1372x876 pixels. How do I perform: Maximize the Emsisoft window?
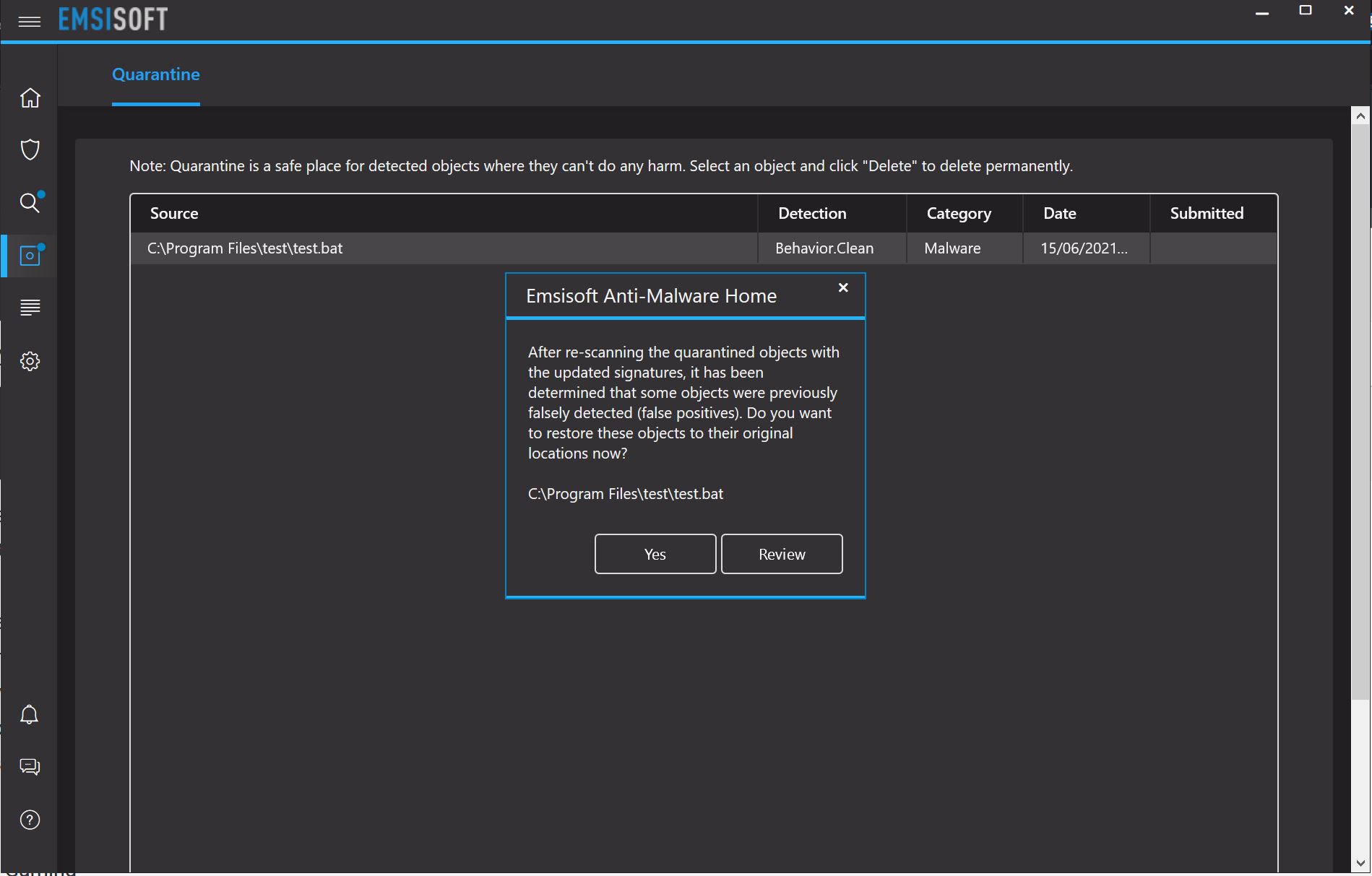1306,10
